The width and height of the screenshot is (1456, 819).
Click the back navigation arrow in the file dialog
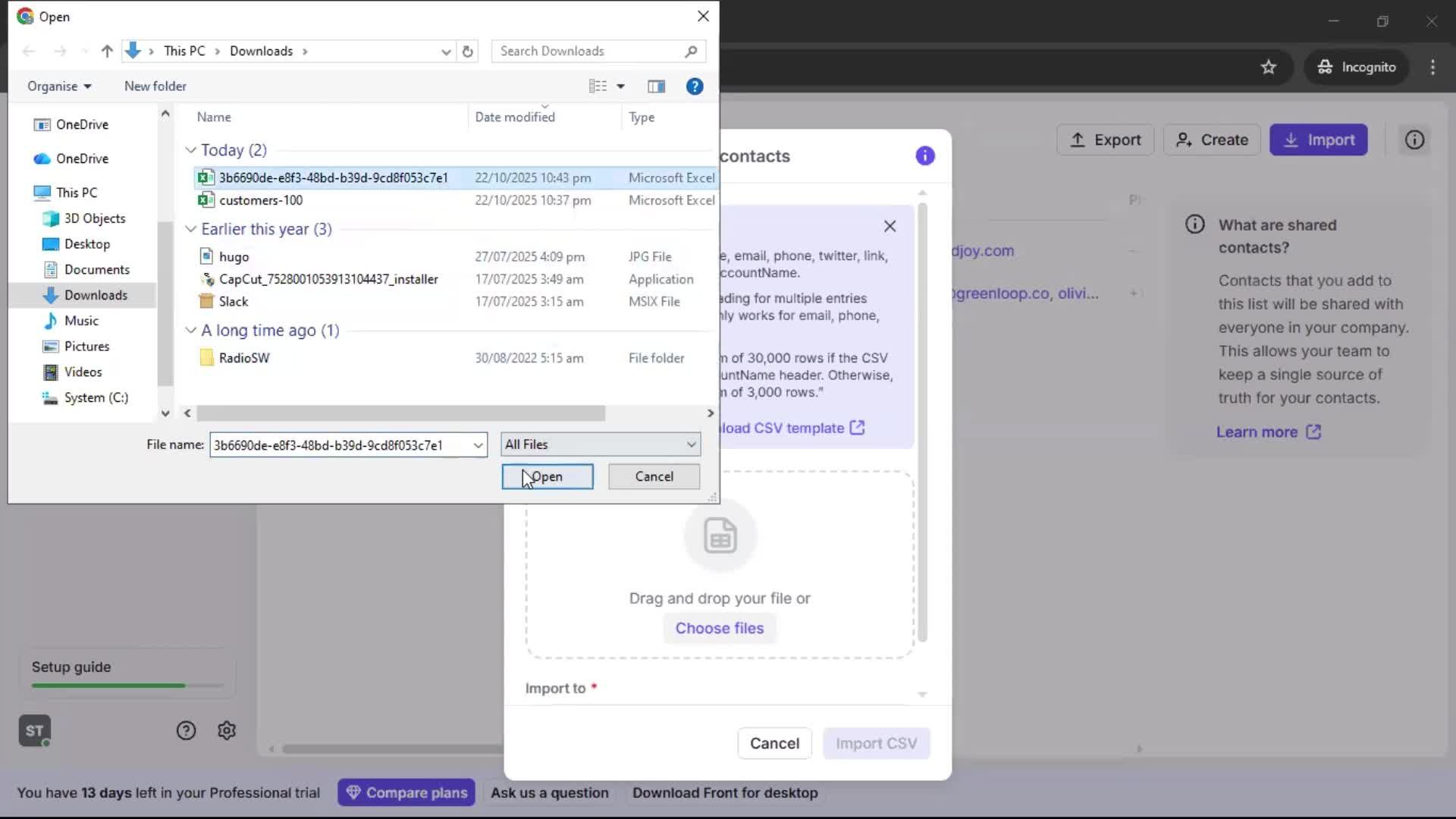coord(29,51)
